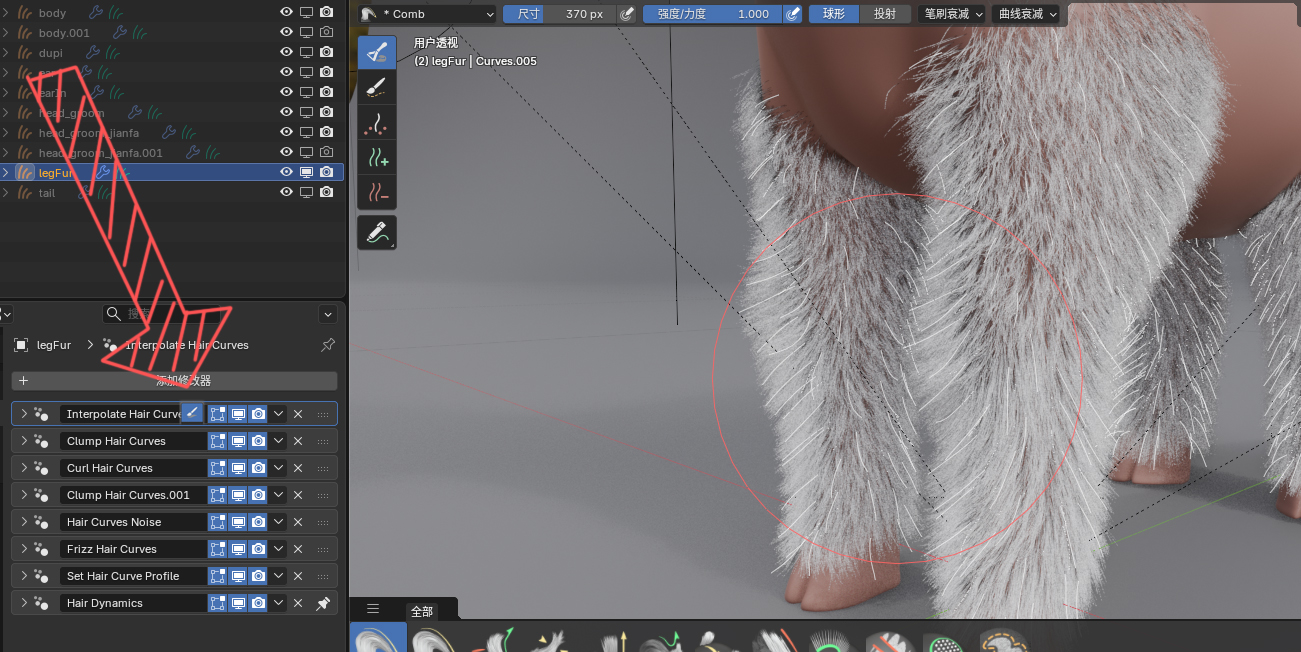Expand the tail item in the outliner
Screen dimensions: 1301x652
6,192
